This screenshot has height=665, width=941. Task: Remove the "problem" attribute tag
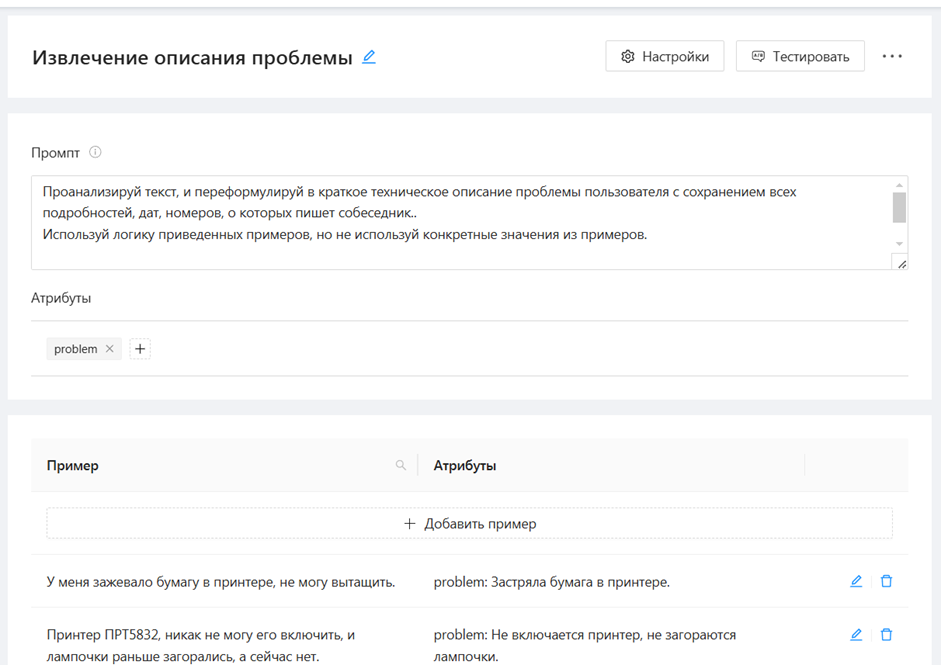tap(108, 348)
